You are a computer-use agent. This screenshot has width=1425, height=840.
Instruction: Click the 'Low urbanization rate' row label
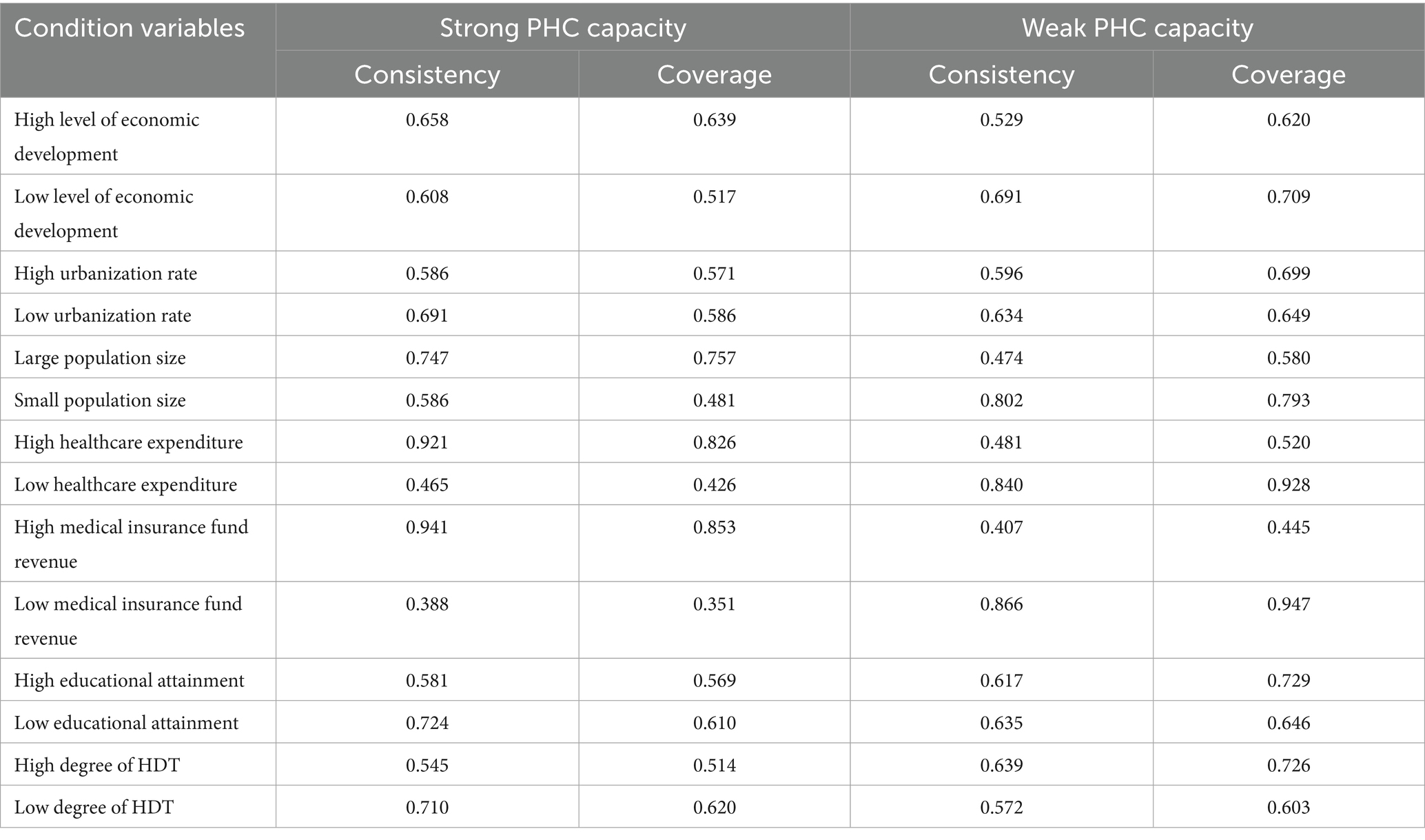click(103, 316)
